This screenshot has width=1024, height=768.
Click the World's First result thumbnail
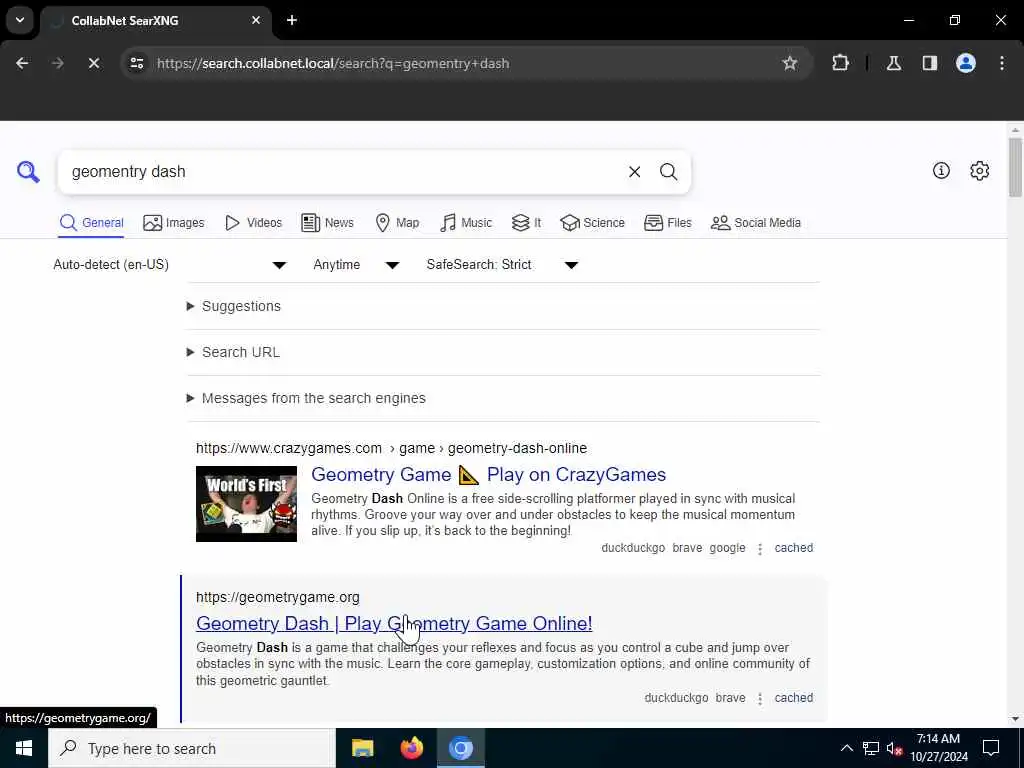[246, 504]
